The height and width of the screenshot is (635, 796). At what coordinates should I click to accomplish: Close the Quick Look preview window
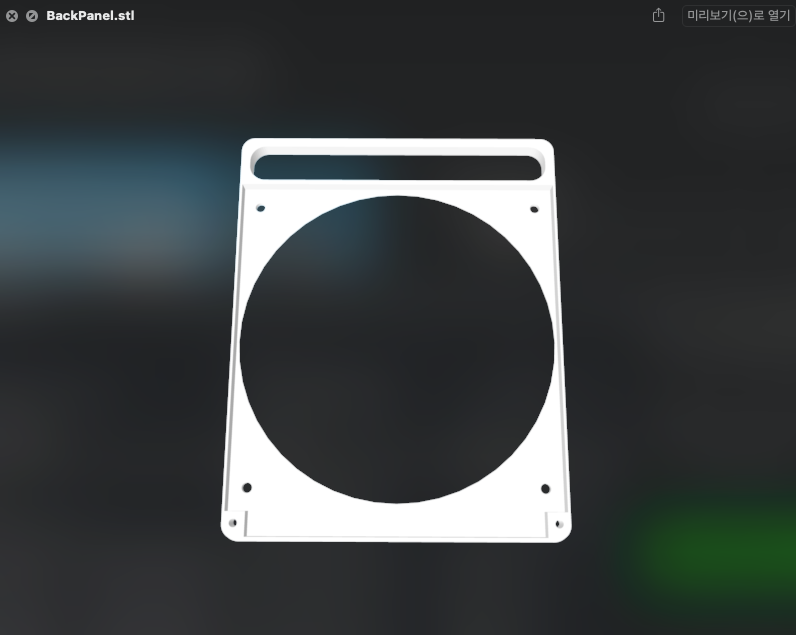pos(12,16)
